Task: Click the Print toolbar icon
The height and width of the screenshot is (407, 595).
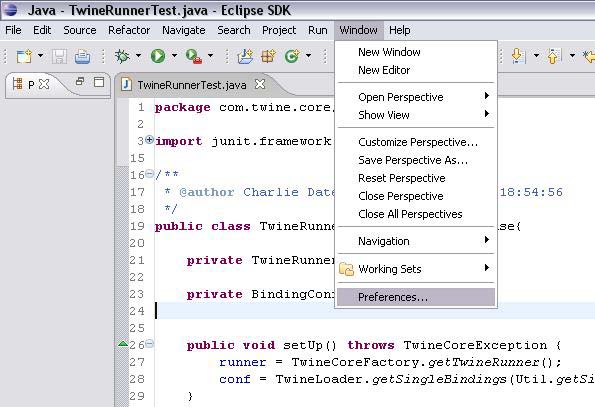Action: [x=82, y=57]
